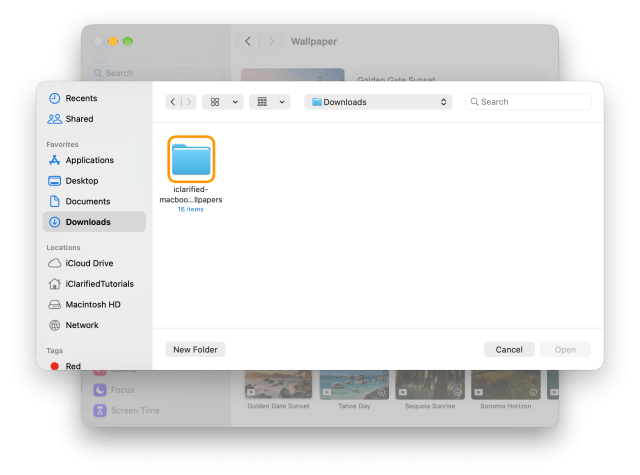Click the Shared people icon
640x475 pixels.
(x=54, y=119)
